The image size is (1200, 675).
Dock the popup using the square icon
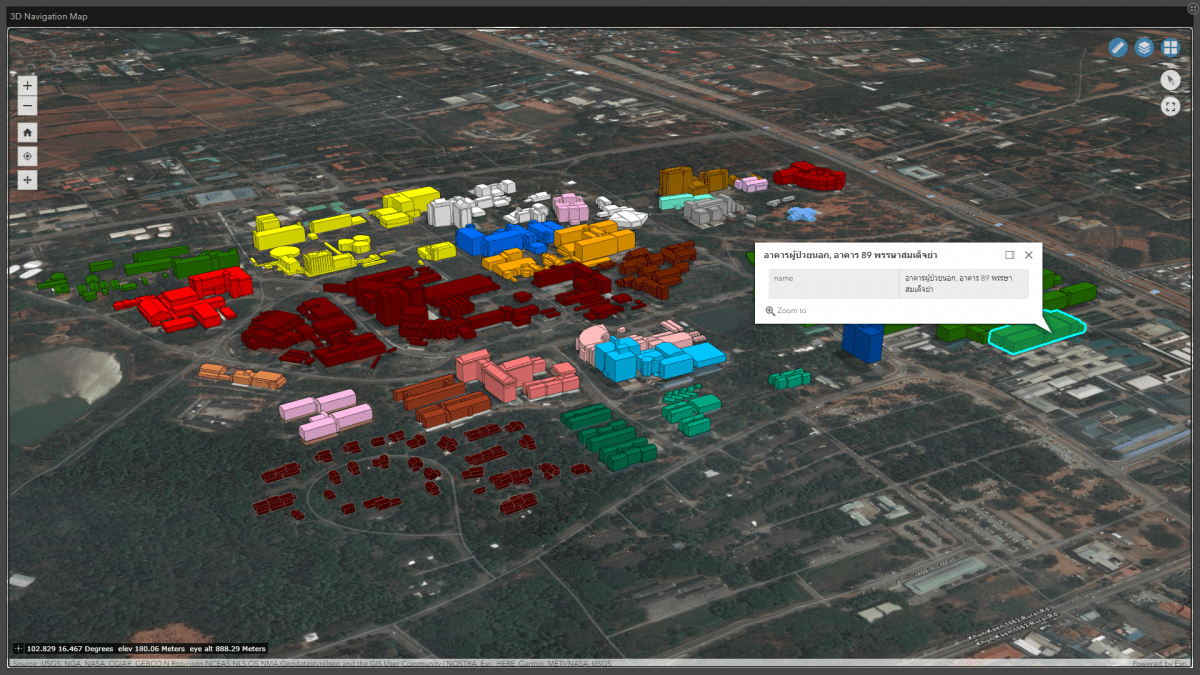pos(1010,255)
